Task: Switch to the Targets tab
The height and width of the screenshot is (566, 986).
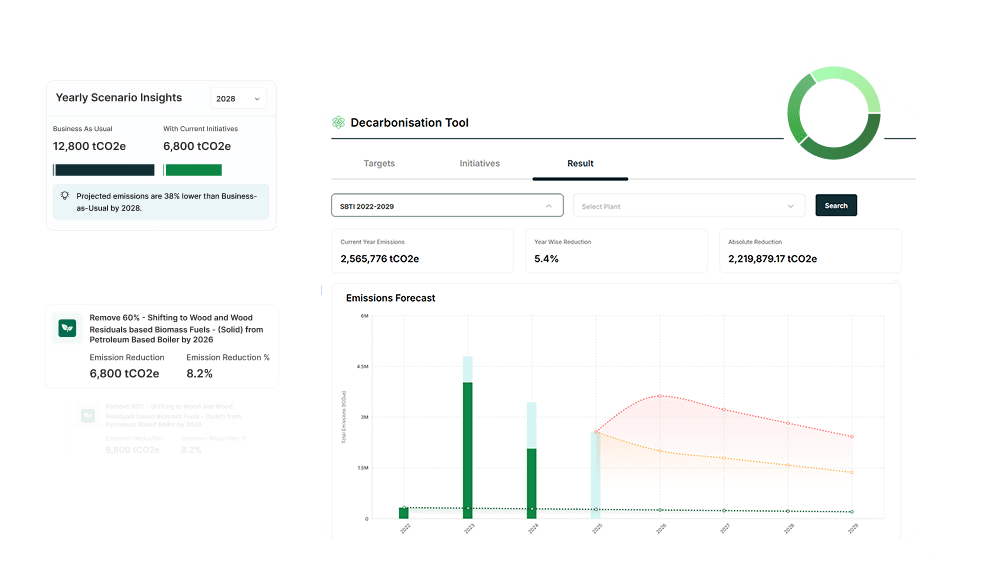Action: pos(379,164)
